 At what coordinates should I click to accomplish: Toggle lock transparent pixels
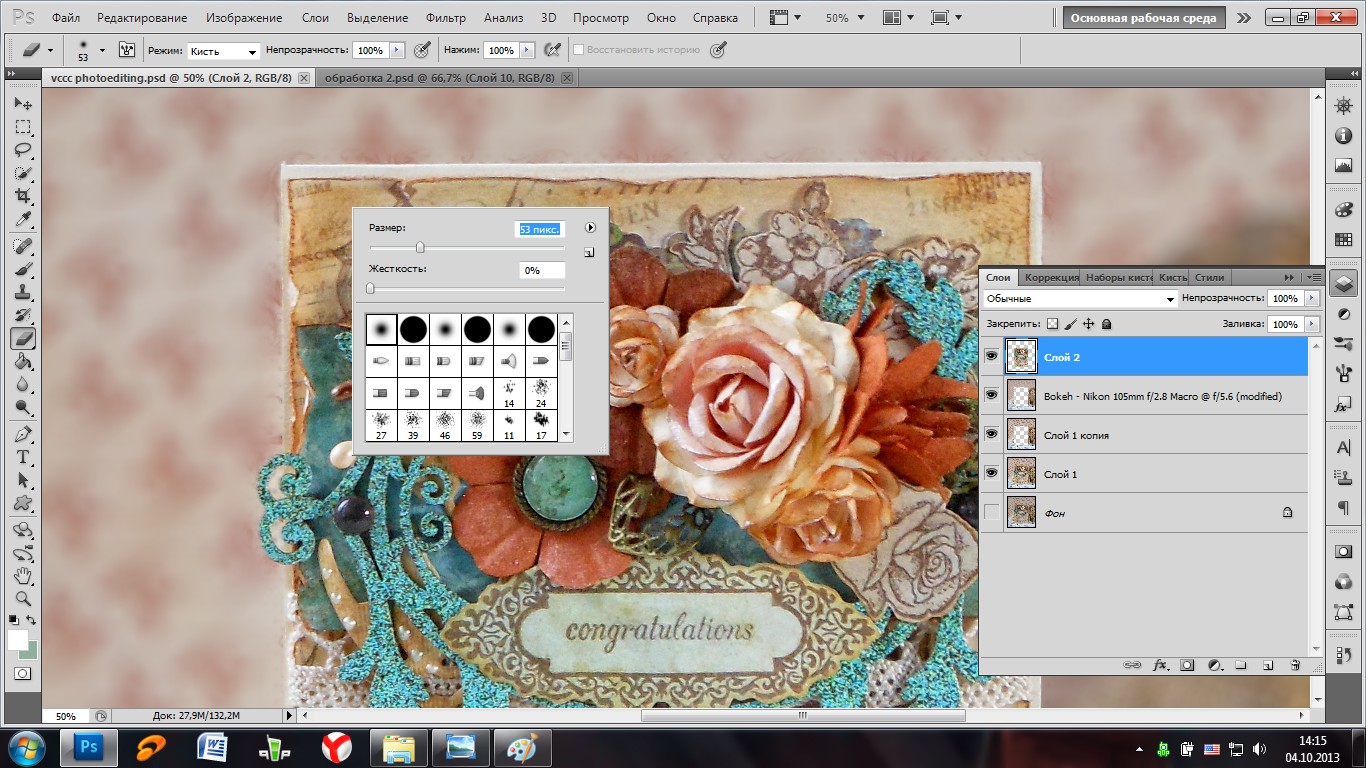1052,324
